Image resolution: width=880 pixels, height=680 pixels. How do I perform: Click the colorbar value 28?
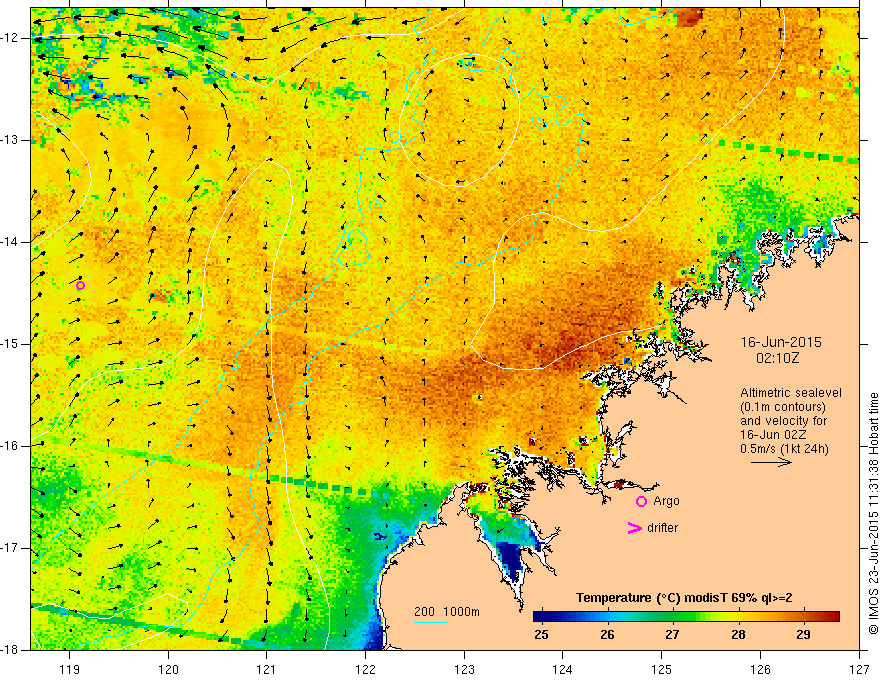click(x=738, y=635)
